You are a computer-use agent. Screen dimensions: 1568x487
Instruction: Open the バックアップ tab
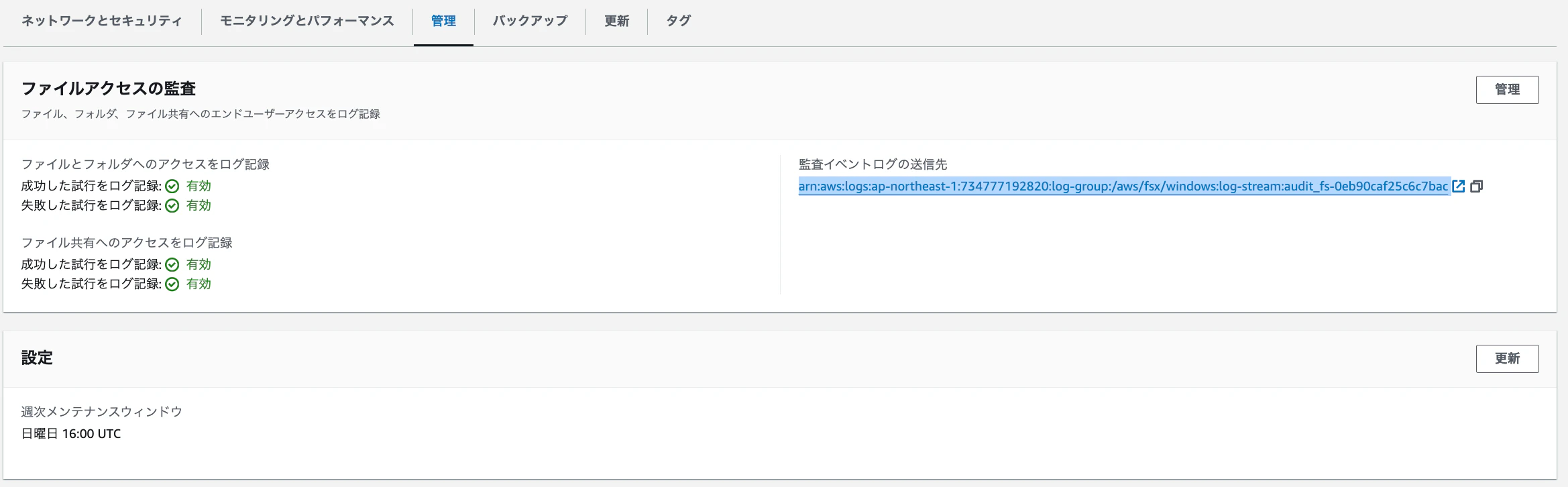(x=530, y=21)
